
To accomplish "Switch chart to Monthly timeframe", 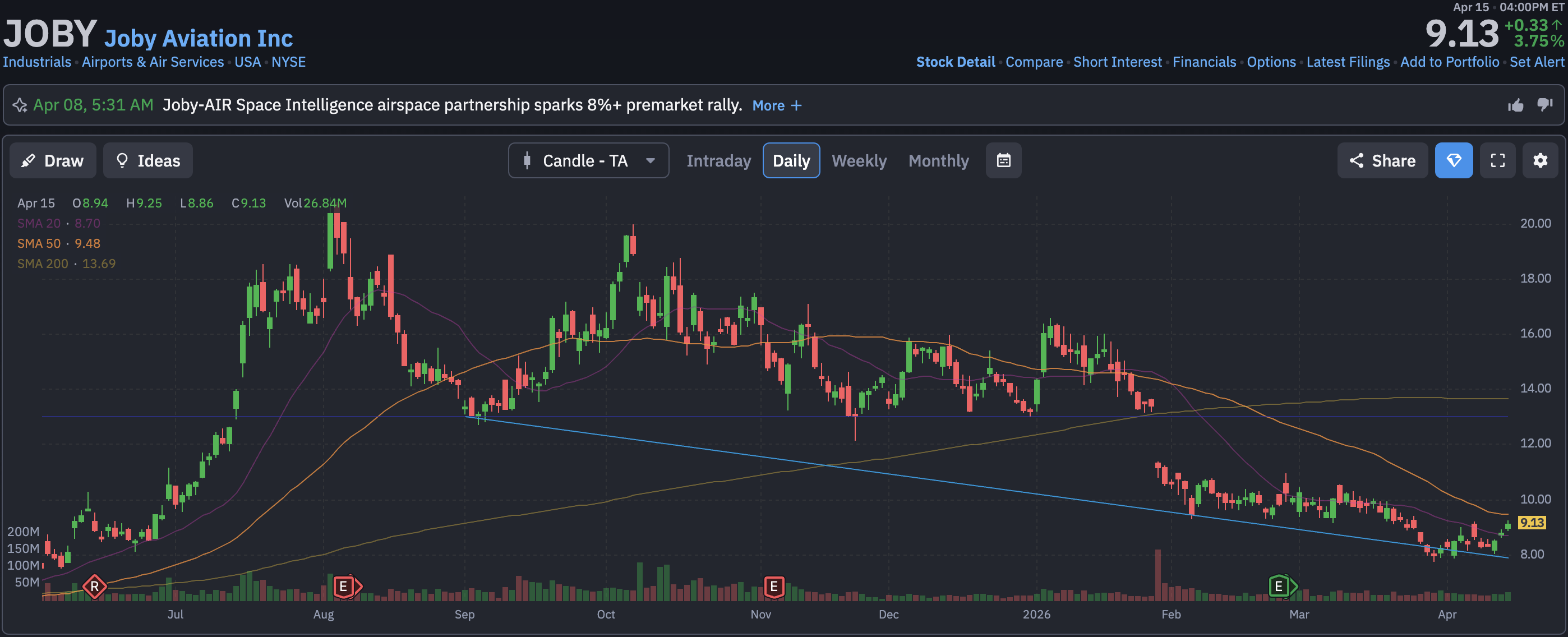I will (x=938, y=160).
